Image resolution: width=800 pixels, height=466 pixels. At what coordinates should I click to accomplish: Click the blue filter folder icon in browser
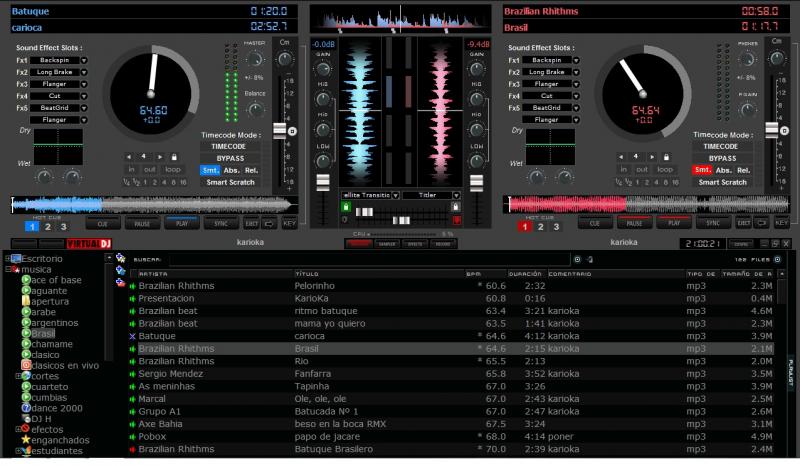click(x=120, y=270)
